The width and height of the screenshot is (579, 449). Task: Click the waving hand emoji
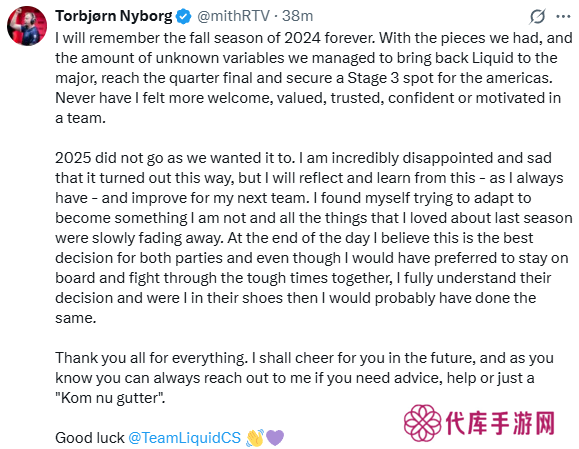pyautogui.click(x=255, y=438)
